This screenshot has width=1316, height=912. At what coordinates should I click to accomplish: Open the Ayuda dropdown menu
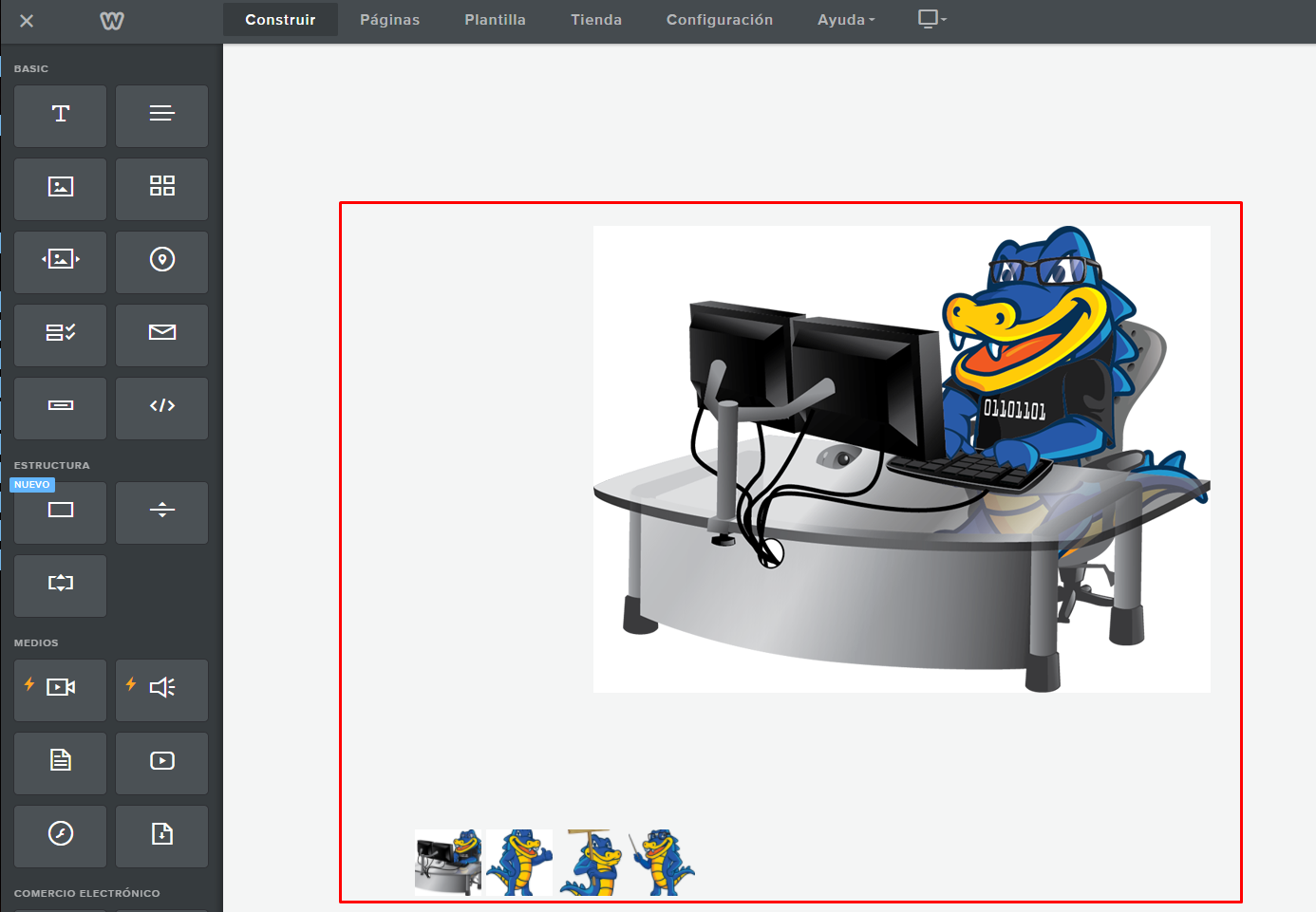tap(846, 20)
